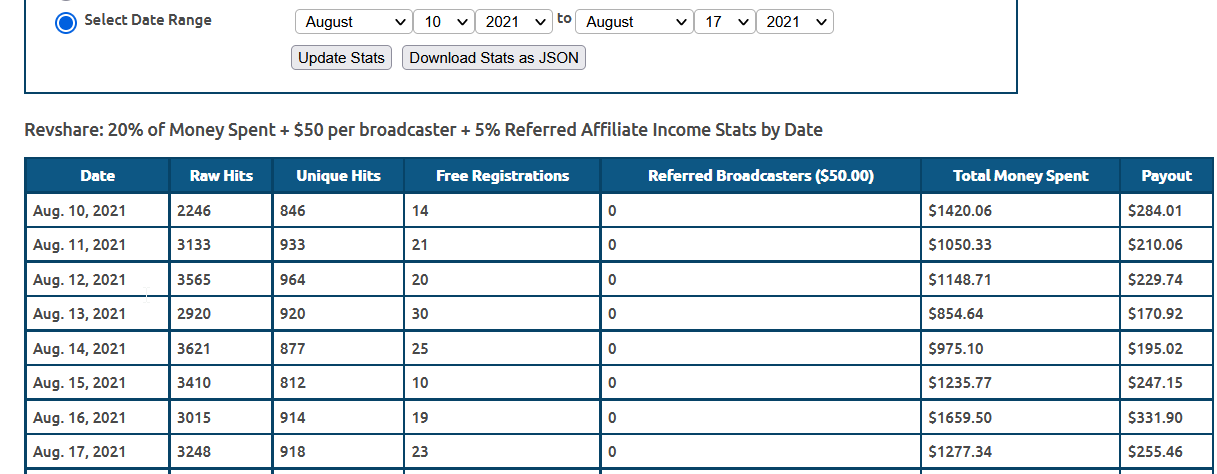Click raw hits value 3621

point(194,349)
